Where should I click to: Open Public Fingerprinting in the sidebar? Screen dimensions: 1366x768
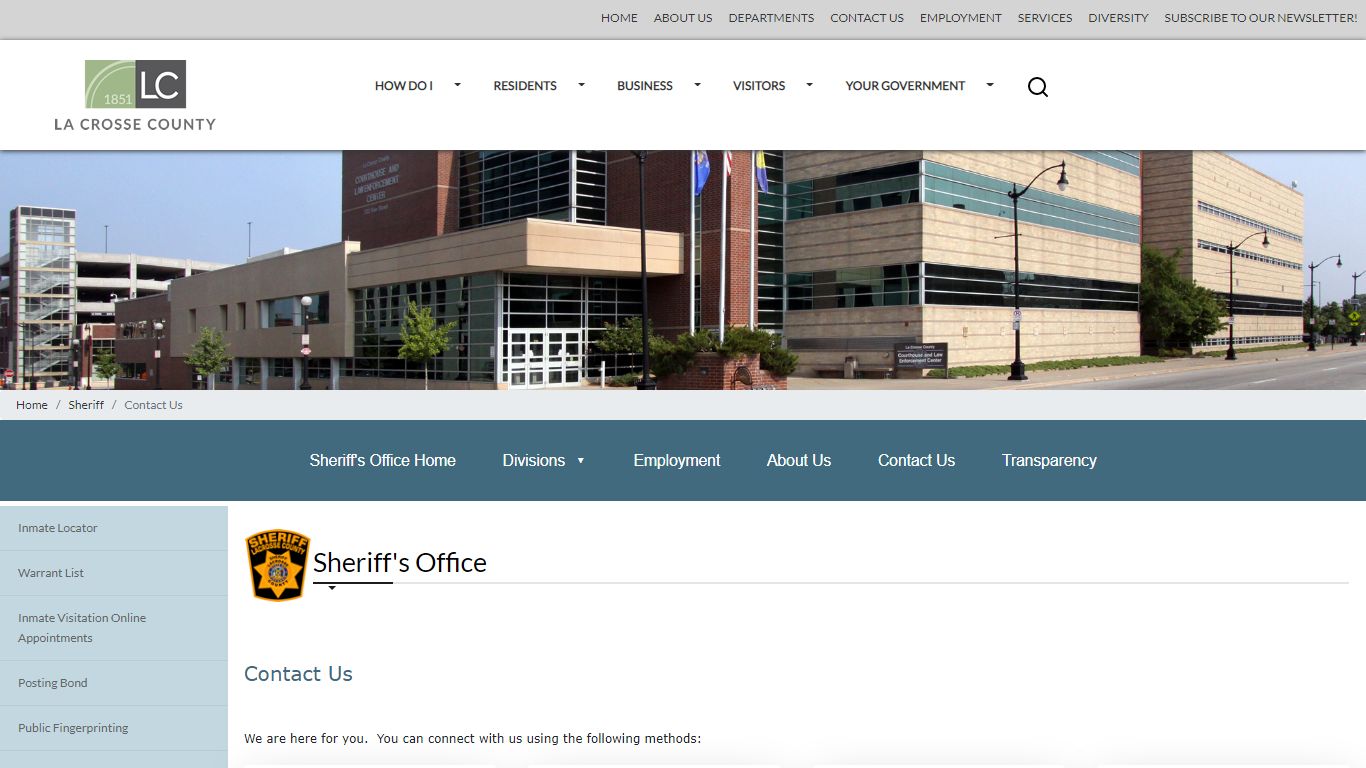[114, 728]
